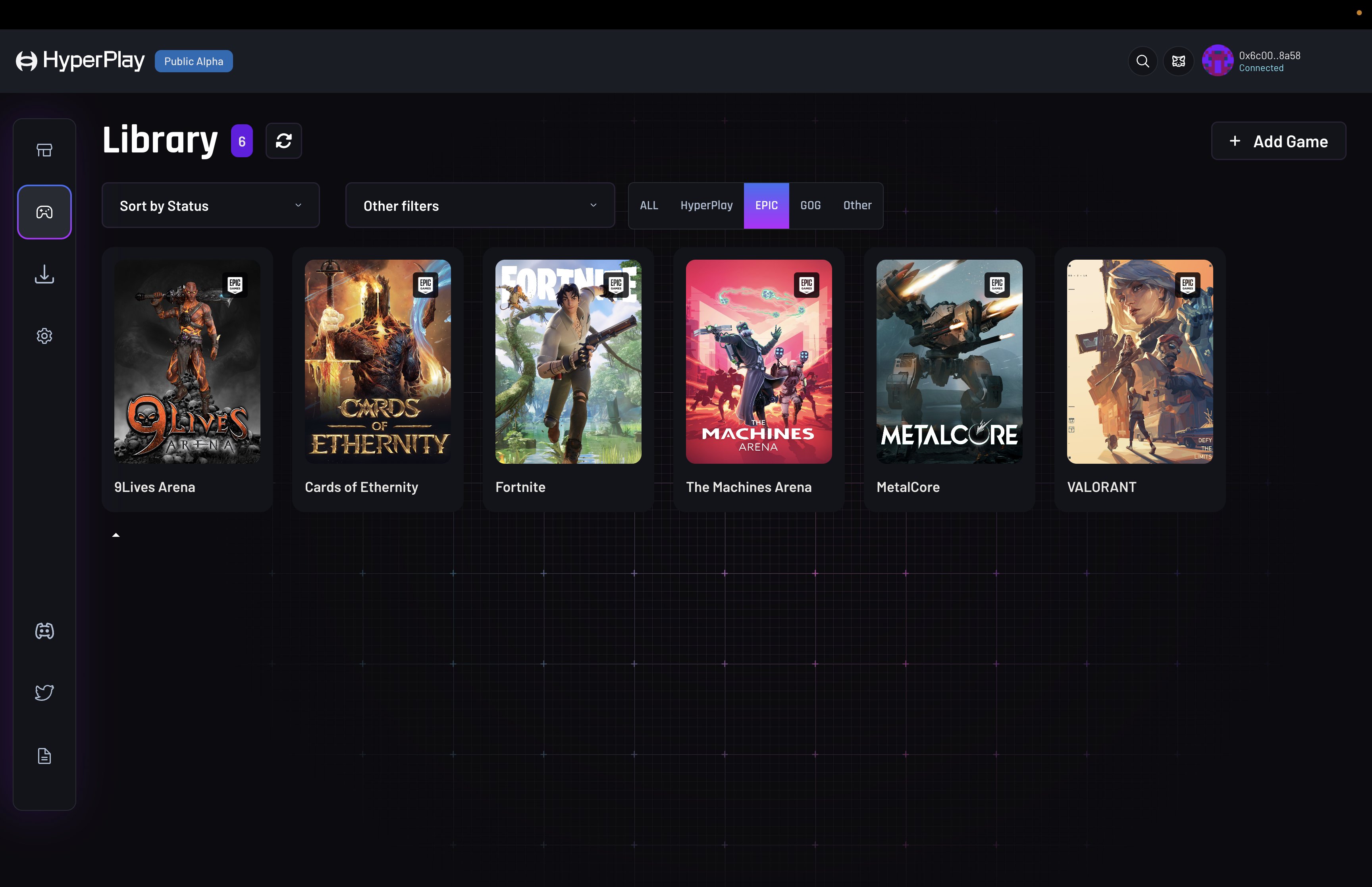Switch to the HyperPlay store tab
This screenshot has height=887, width=1372.
coord(706,206)
